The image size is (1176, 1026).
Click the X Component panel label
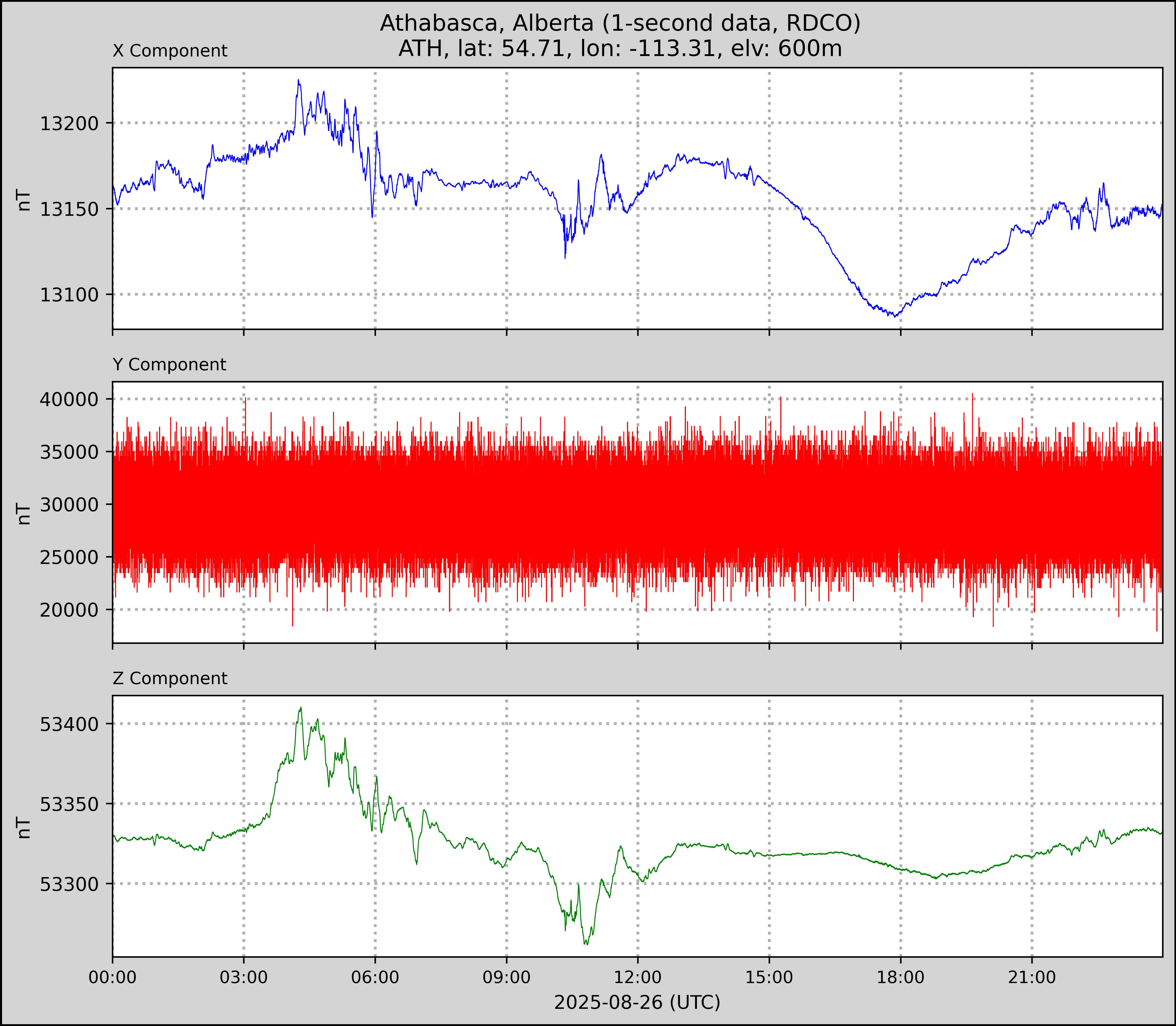coord(170,51)
